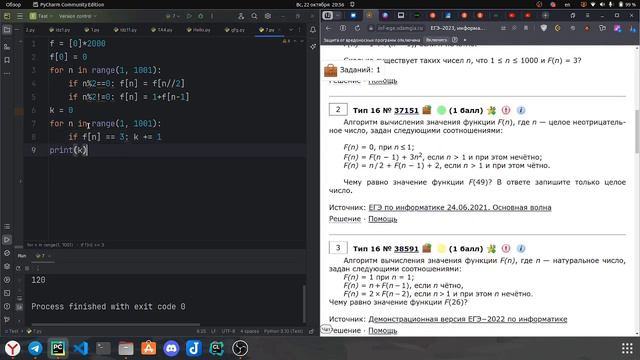Open Discord from the dock
This screenshot has height=360, width=640.
click(x=171, y=348)
